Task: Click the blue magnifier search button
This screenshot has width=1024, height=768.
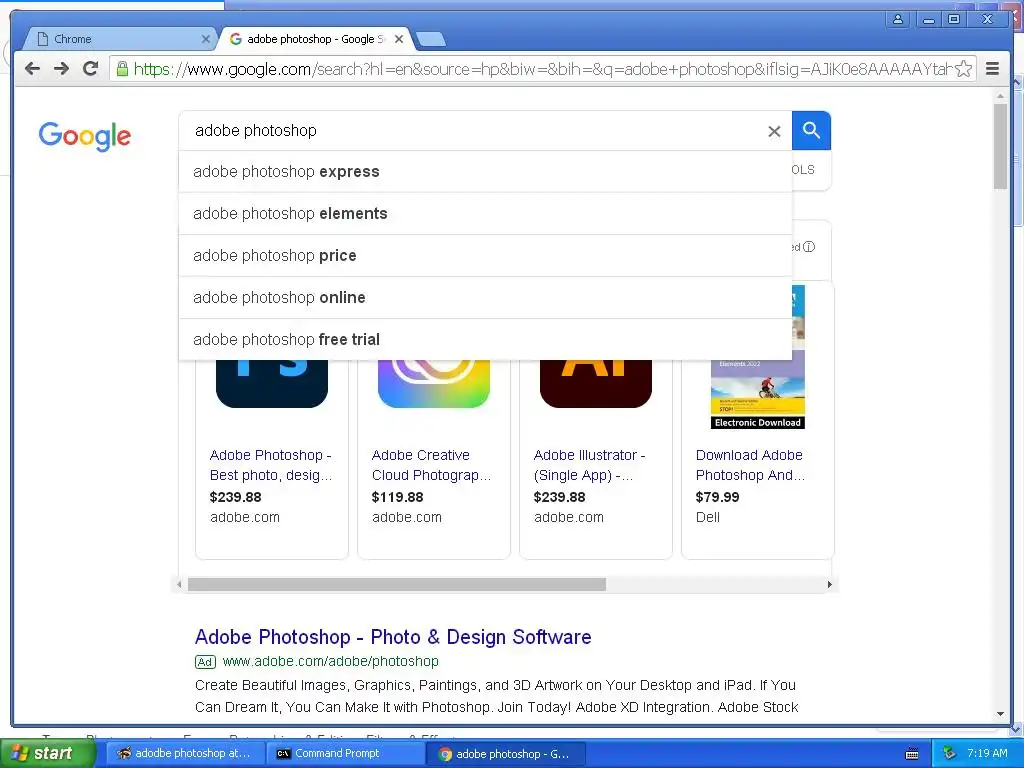Action: pos(811,131)
